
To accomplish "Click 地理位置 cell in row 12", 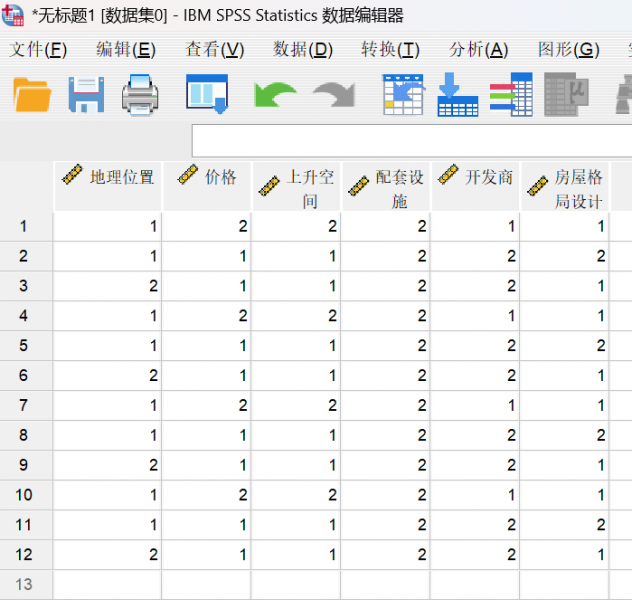I will click(x=107, y=555).
